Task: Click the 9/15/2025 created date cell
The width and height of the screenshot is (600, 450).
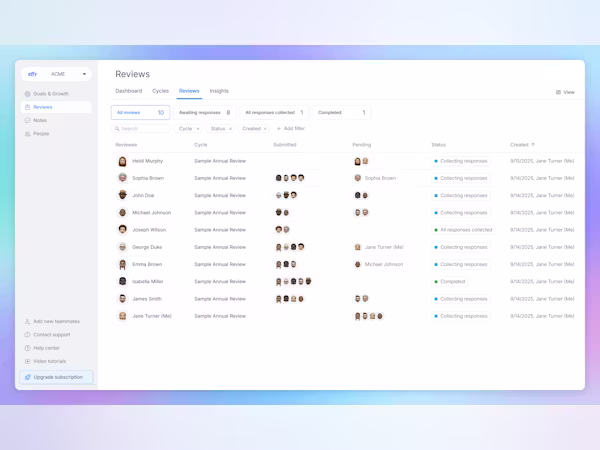Action: (542, 161)
